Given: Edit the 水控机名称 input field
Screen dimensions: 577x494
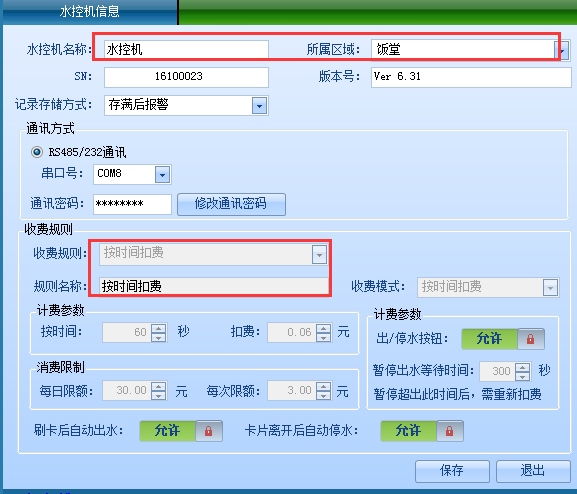Looking at the screenshot, I should (186, 49).
